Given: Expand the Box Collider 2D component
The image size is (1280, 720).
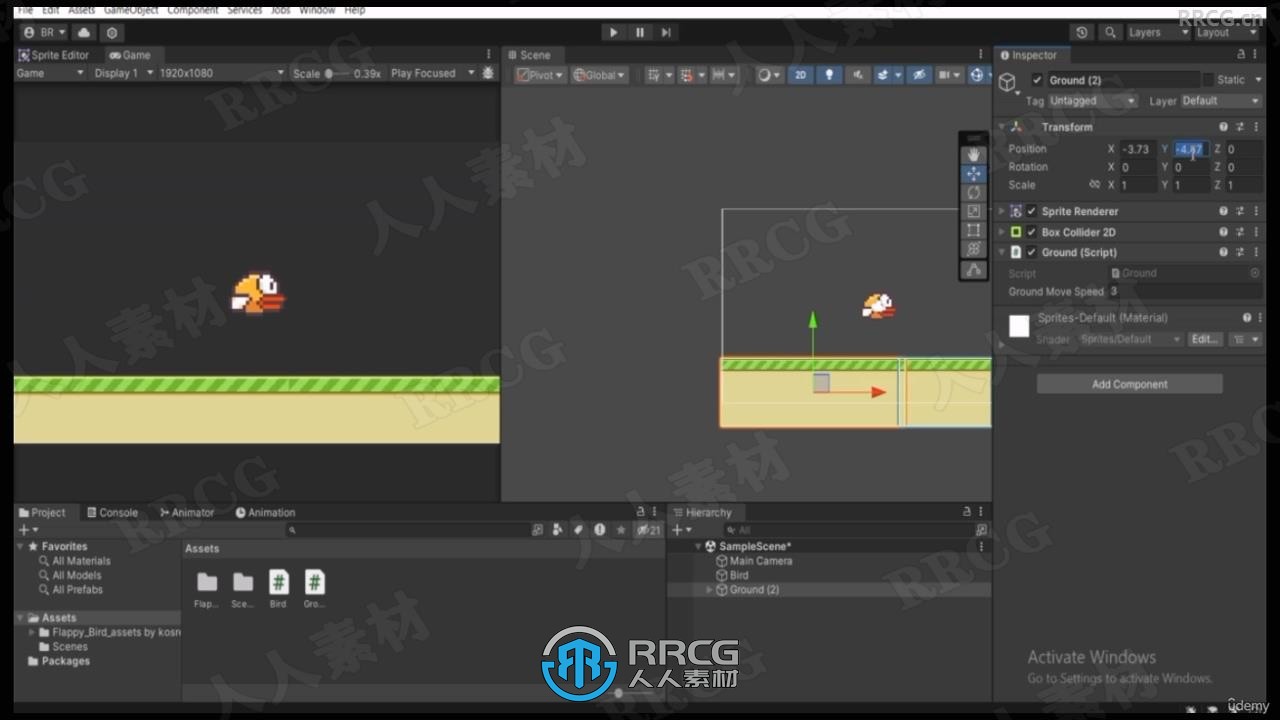Looking at the screenshot, I should [x=1002, y=232].
